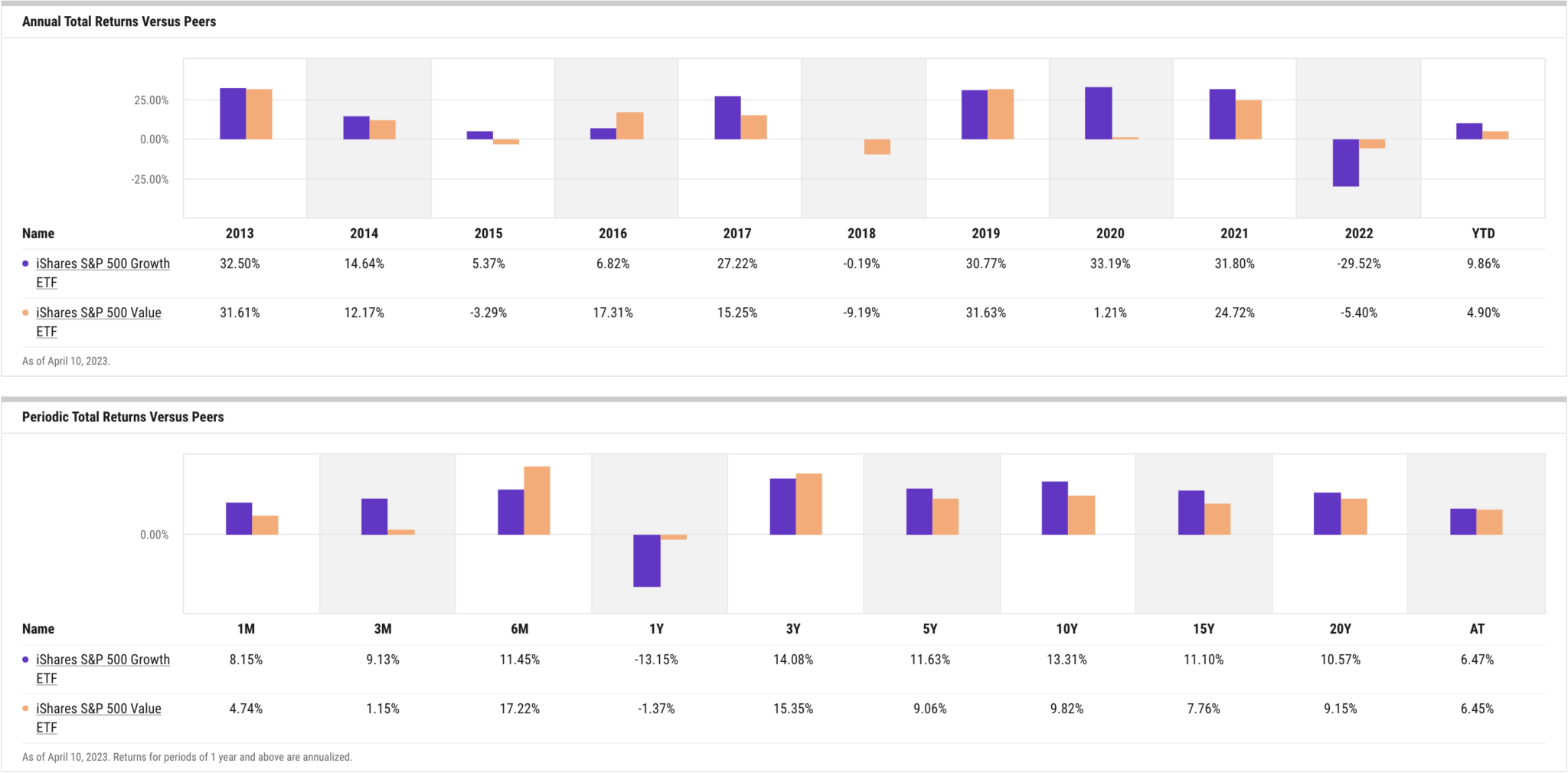
Task: Open iShares S&P 500 Growth ETF link in annual table
Action: click(x=103, y=273)
